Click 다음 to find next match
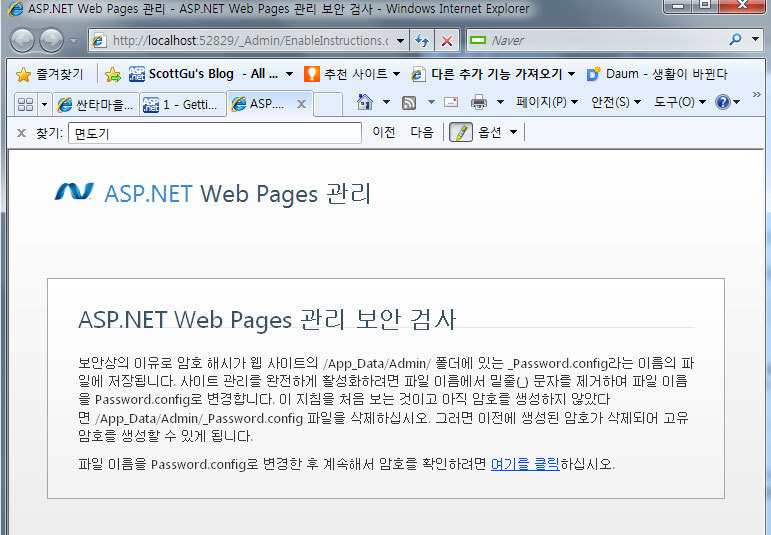Viewport: 771px width, 535px height. point(422,132)
